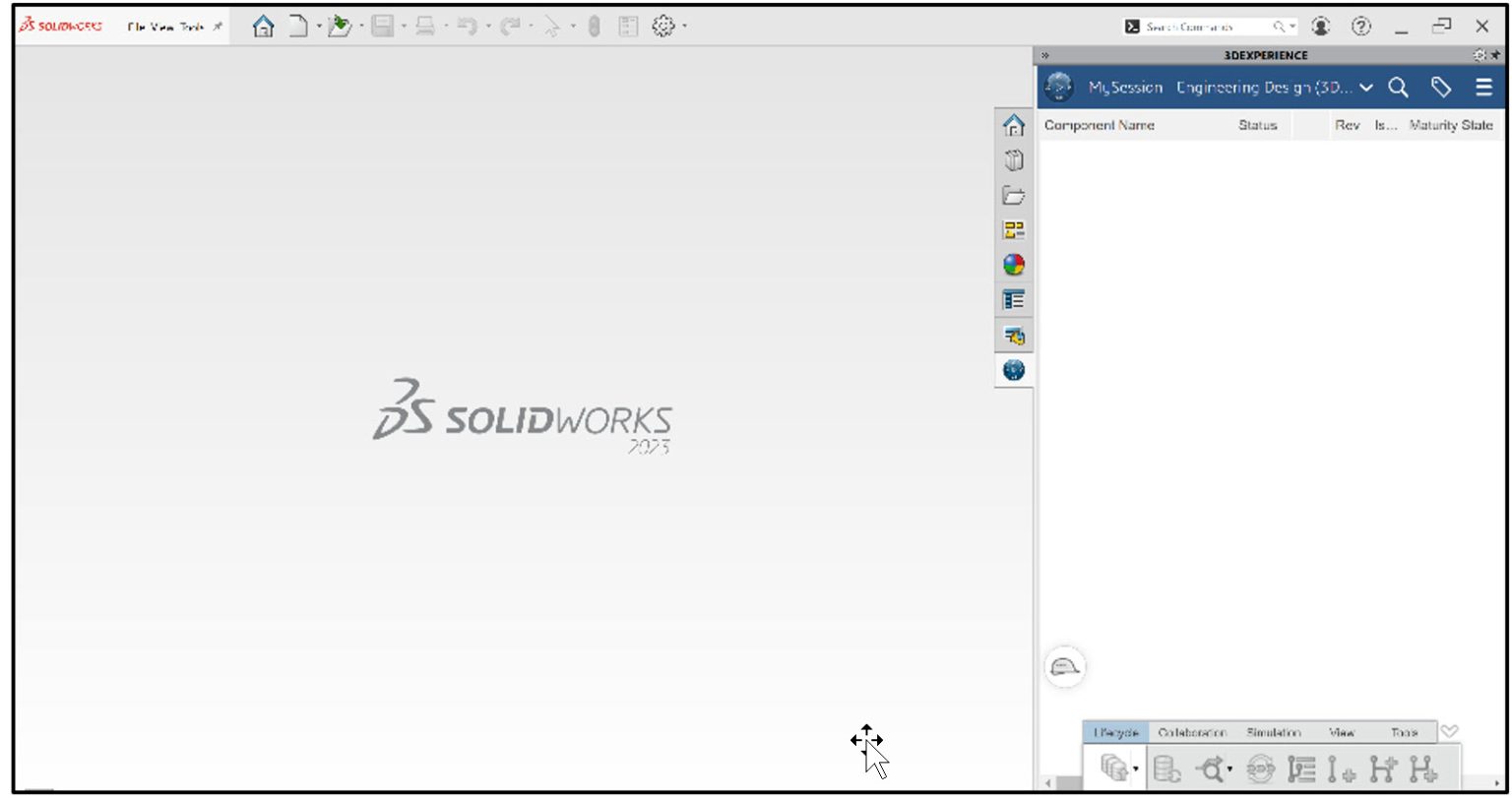Image resolution: width=1512 pixels, height=801 pixels.
Task: Switch to the Collaboration tab
Action: point(1196,732)
